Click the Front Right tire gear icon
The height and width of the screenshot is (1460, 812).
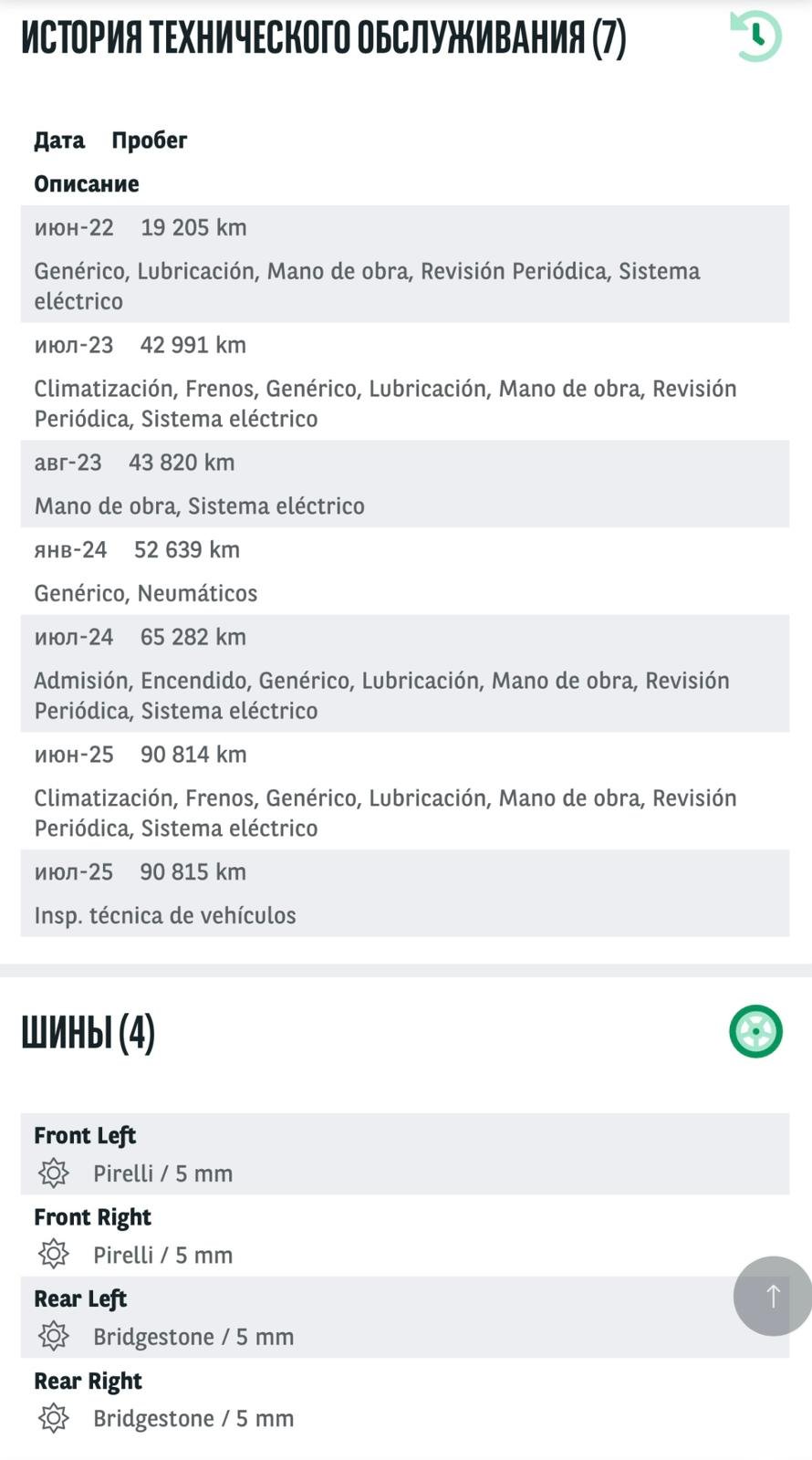[54, 1255]
